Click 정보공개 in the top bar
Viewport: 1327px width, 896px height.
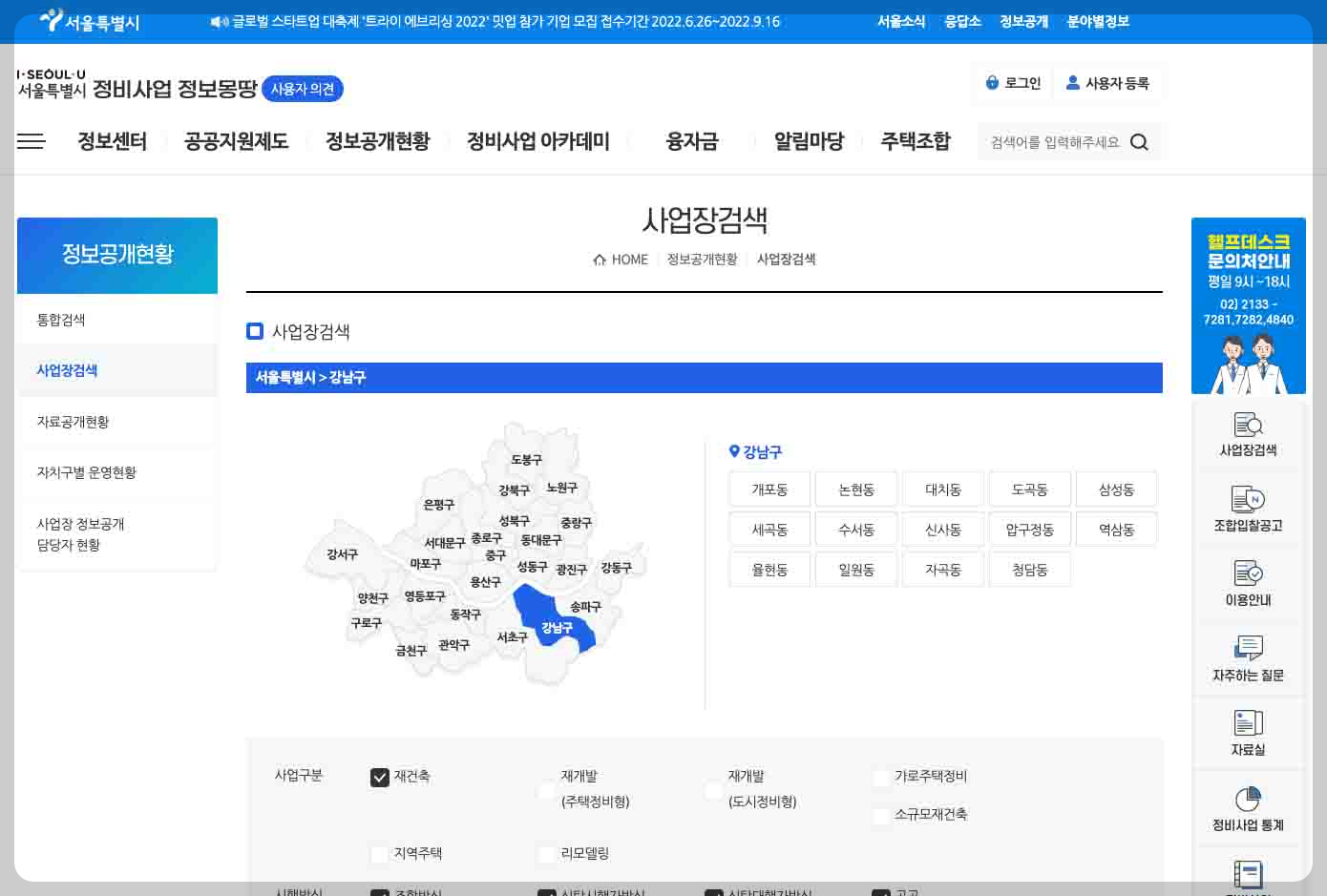tap(1023, 21)
